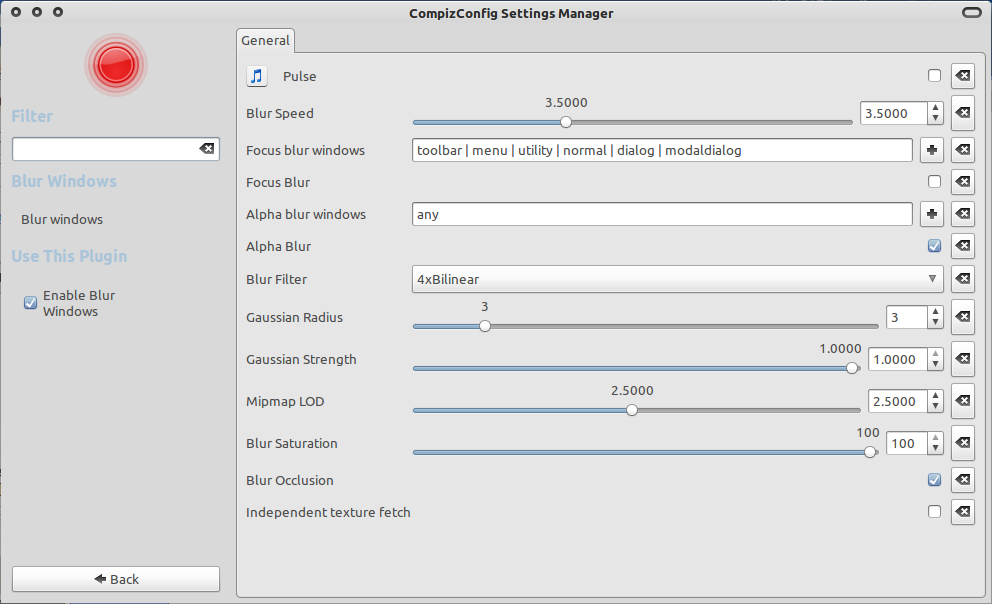Click the Back button
The height and width of the screenshot is (604, 992).
[x=116, y=579]
